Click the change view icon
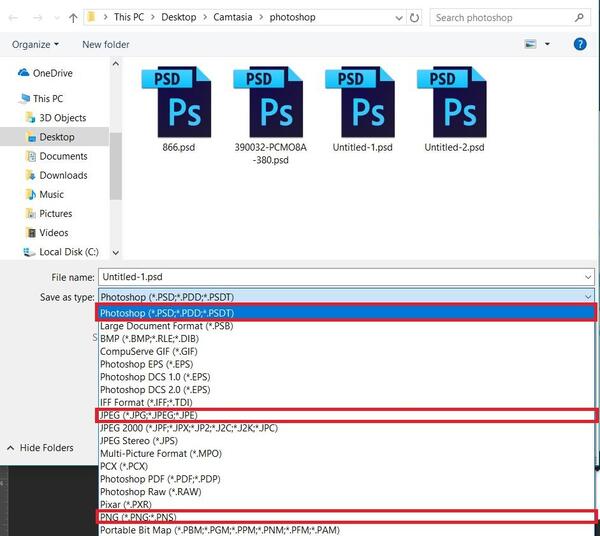The height and width of the screenshot is (536, 600). tap(530, 44)
